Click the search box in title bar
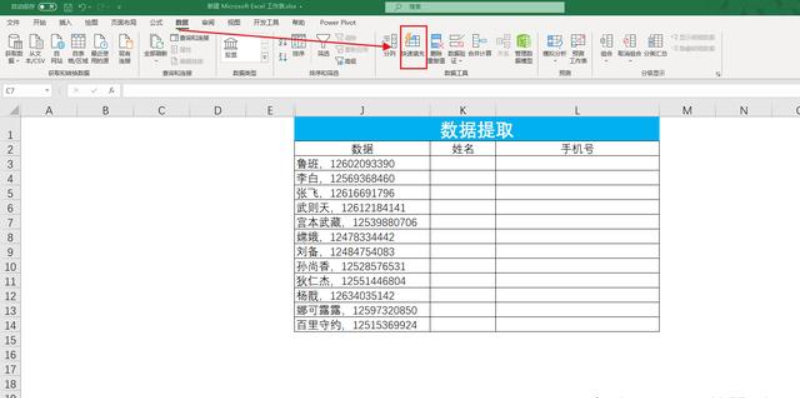 point(475,7)
